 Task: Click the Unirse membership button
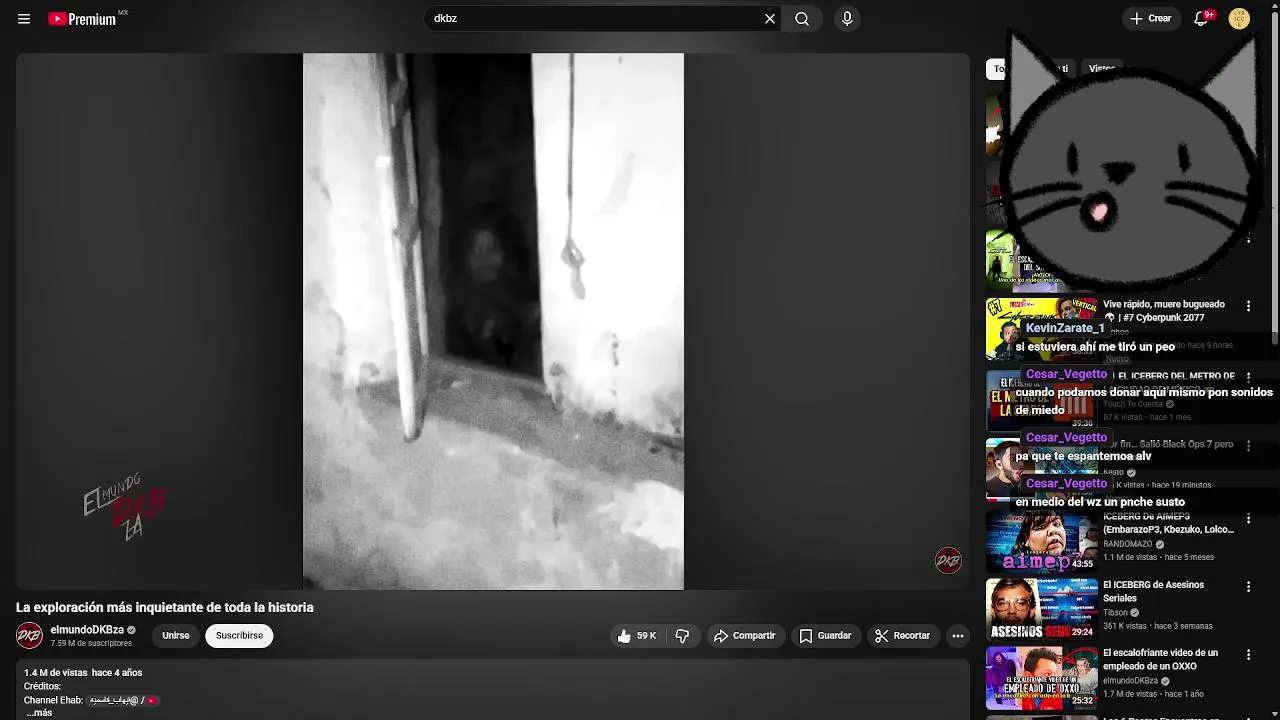pos(176,636)
